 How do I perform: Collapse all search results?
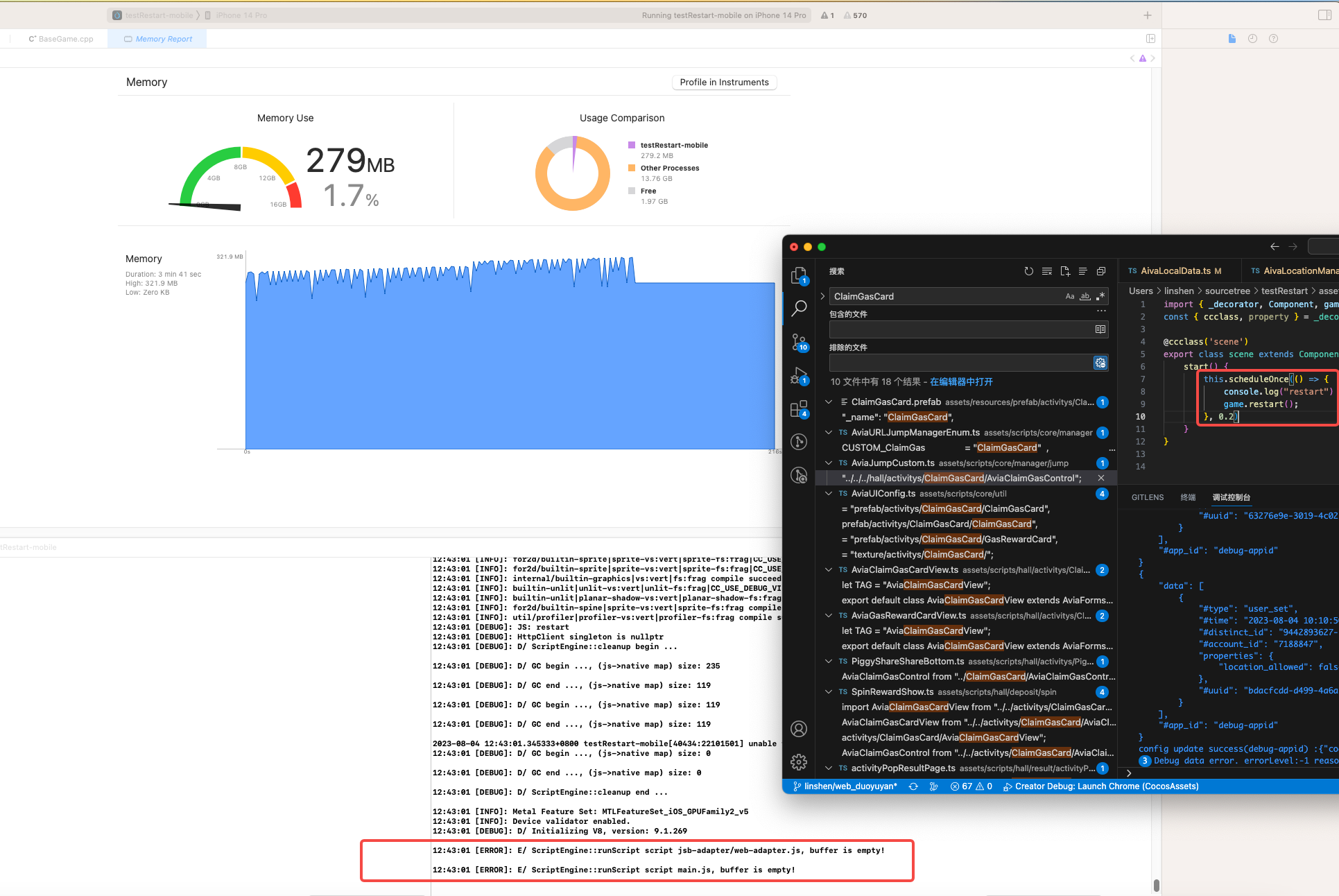point(1101,271)
